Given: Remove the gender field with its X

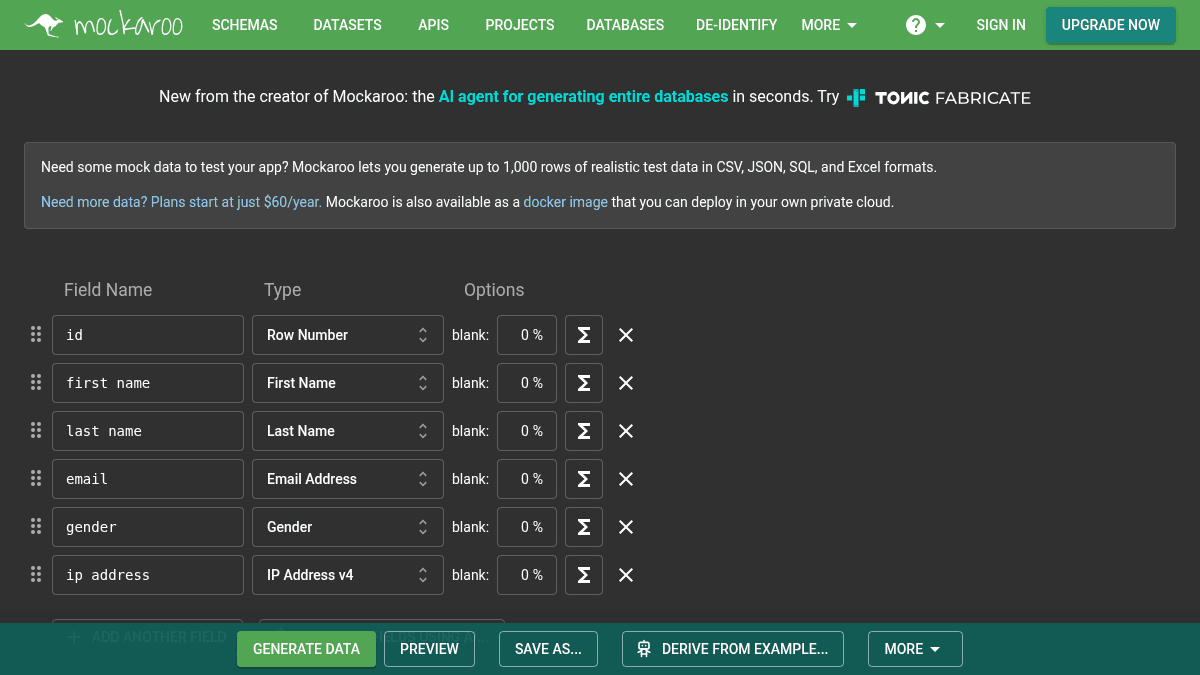Looking at the screenshot, I should (x=626, y=527).
